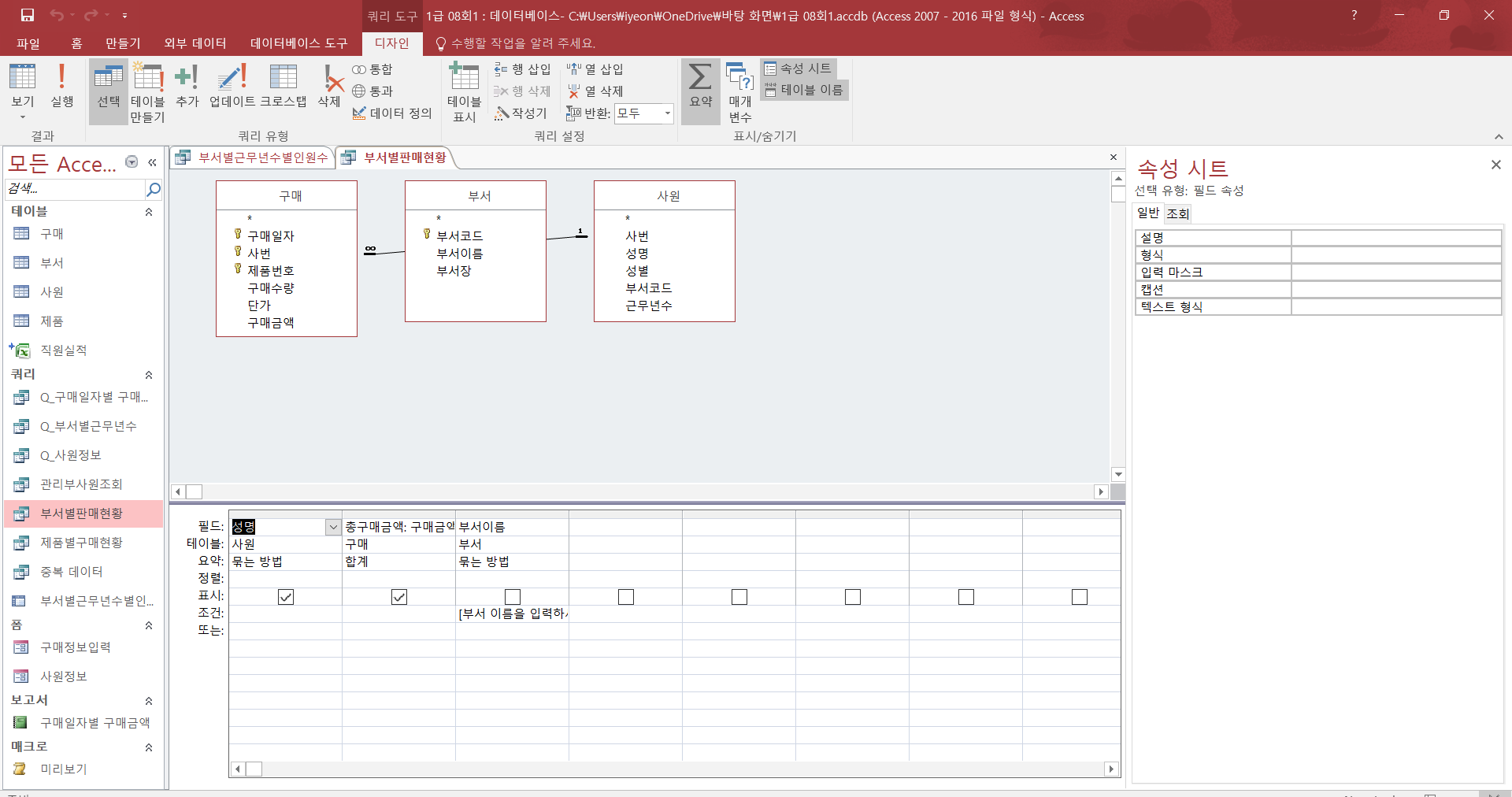Click the Delete (삭제) query icon

pyautogui.click(x=329, y=85)
